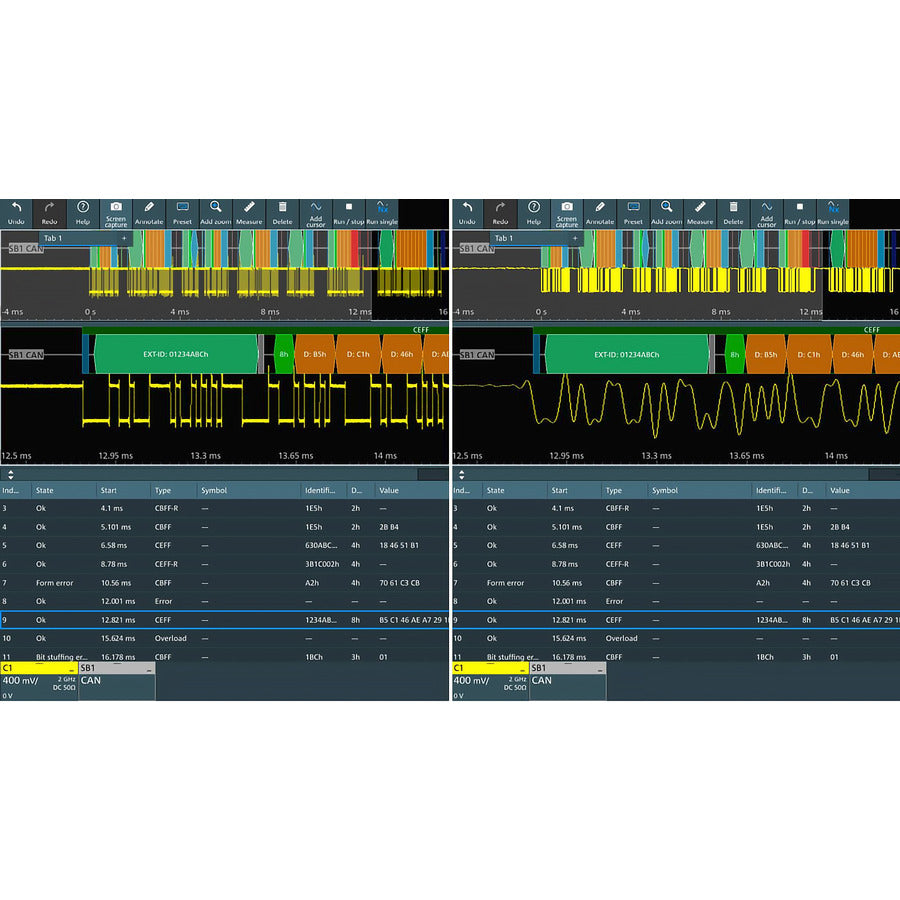Click the D: C1h data field on the right screen
Image resolution: width=900 pixels, height=900 pixels.
pos(809,355)
